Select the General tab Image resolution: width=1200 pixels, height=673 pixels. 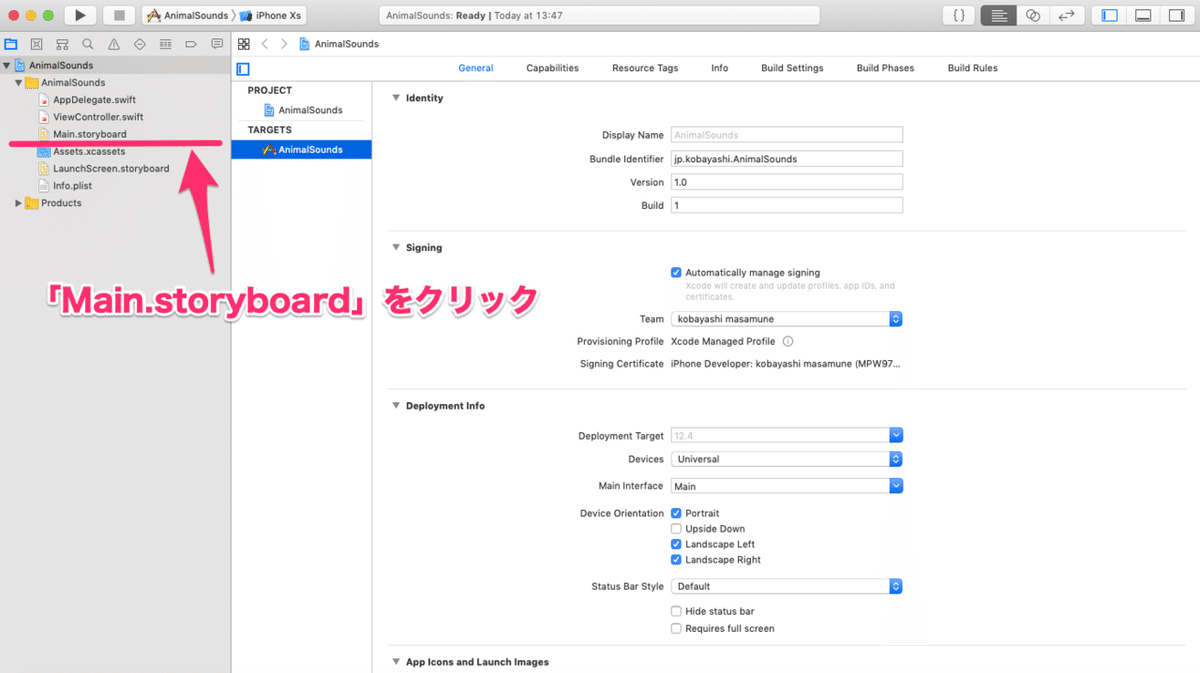pyautogui.click(x=476, y=68)
